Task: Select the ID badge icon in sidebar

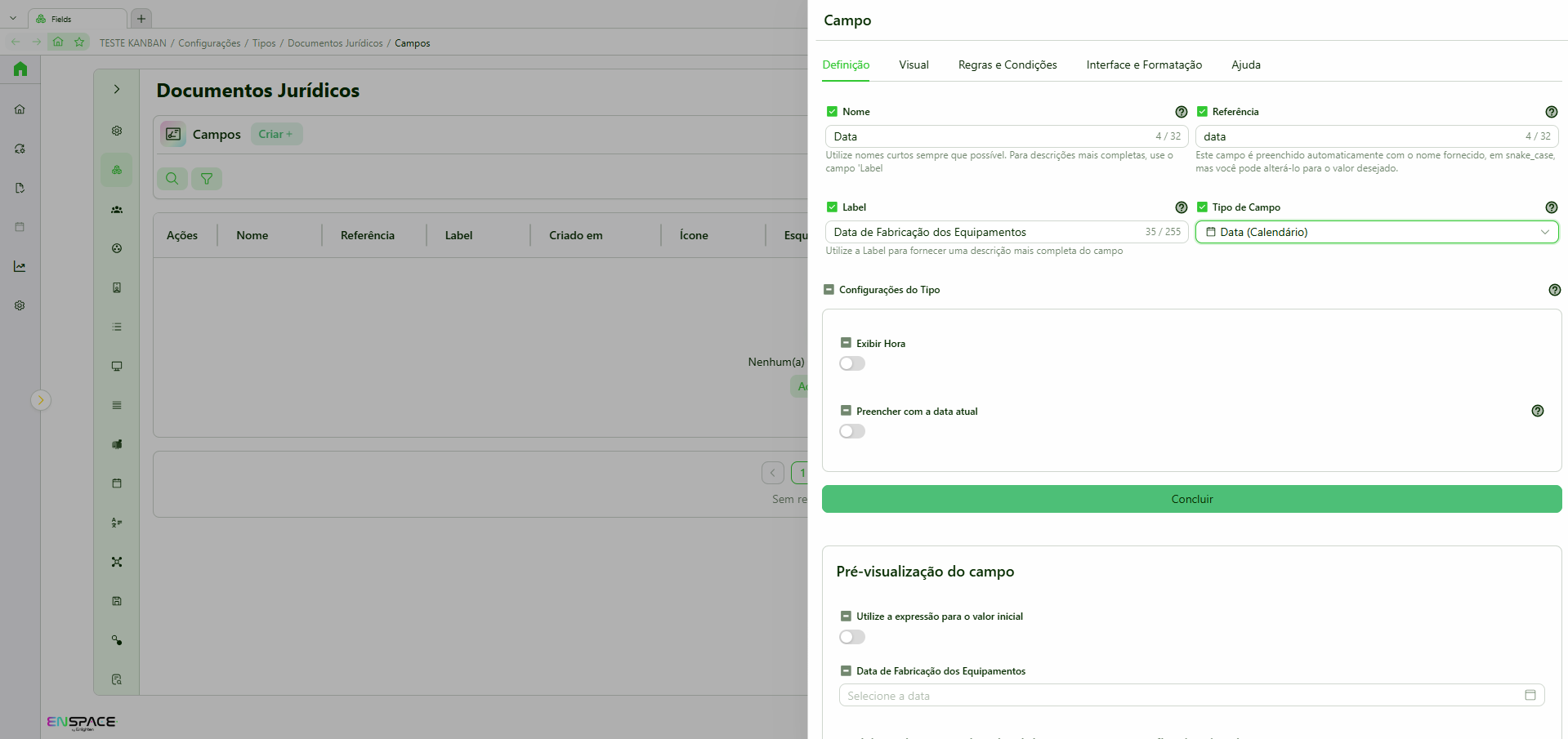Action: point(117,287)
